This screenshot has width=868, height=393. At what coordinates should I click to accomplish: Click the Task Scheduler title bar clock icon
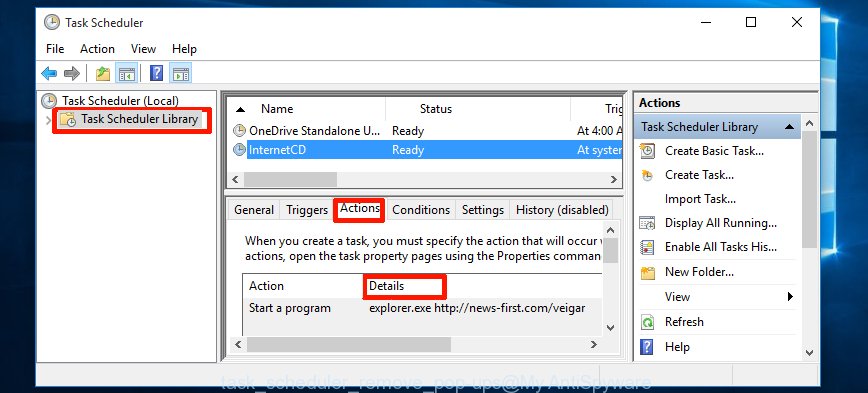pyautogui.click(x=51, y=23)
